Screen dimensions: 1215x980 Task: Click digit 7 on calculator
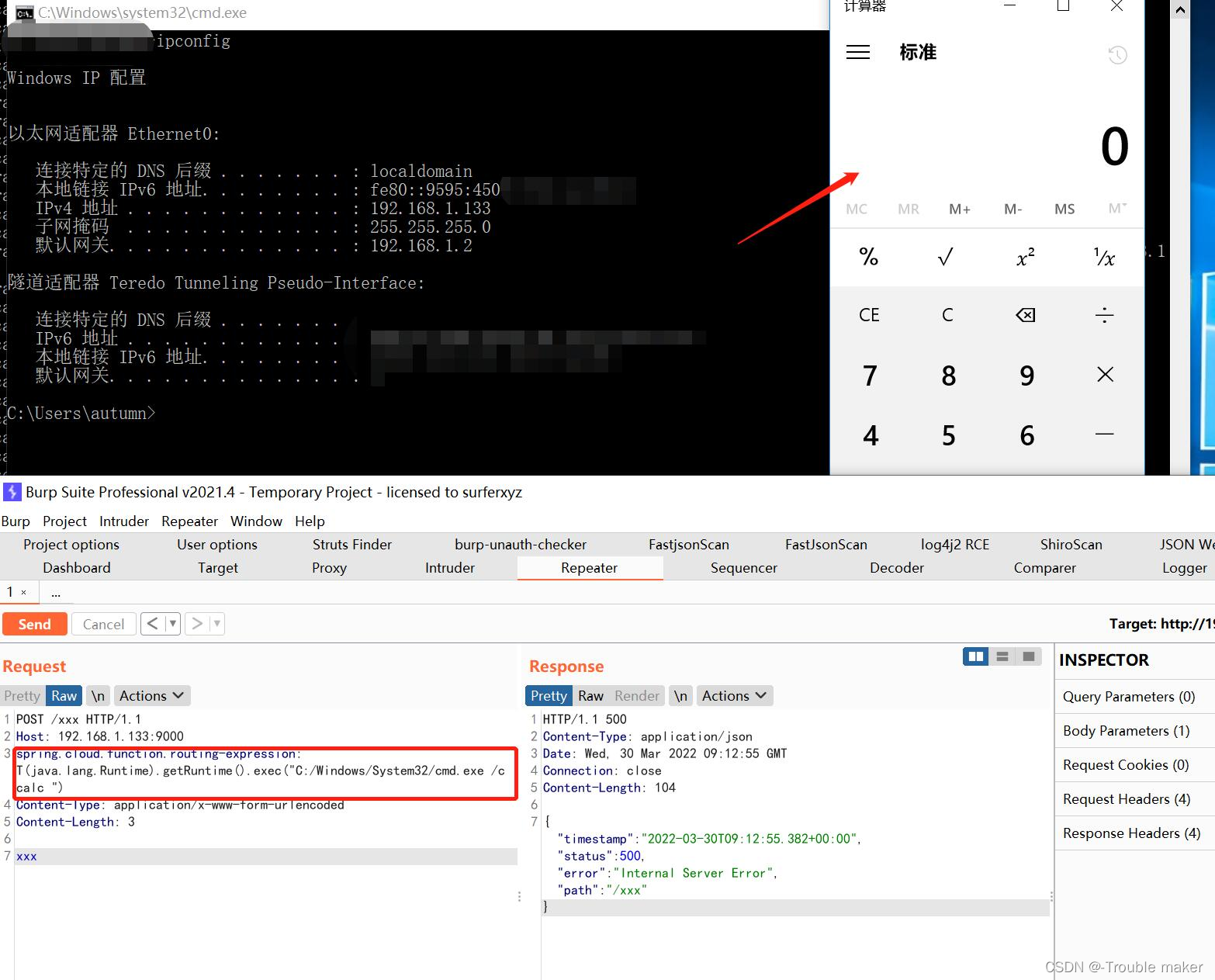tap(870, 376)
